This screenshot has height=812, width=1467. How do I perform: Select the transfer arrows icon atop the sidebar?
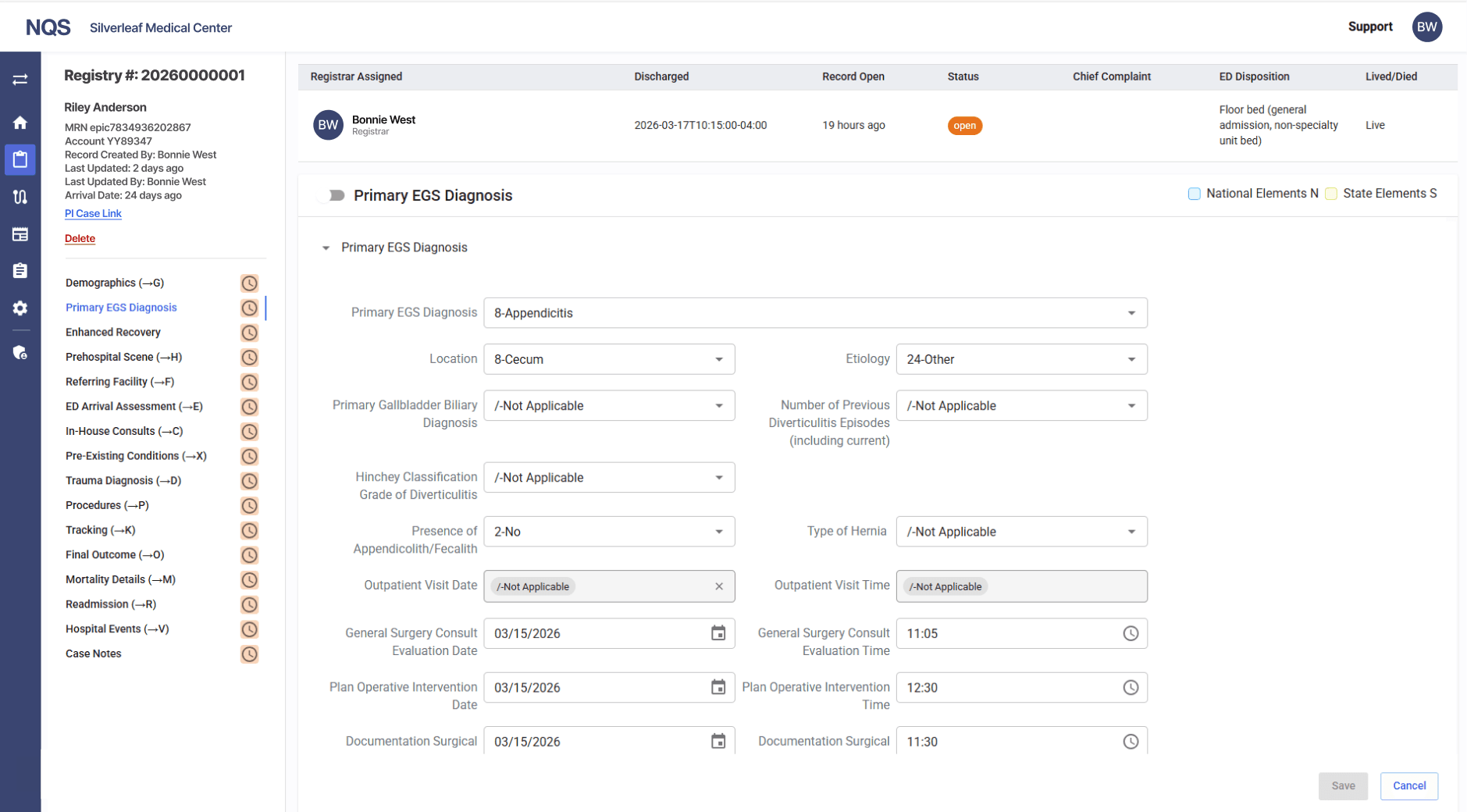[x=20, y=79]
